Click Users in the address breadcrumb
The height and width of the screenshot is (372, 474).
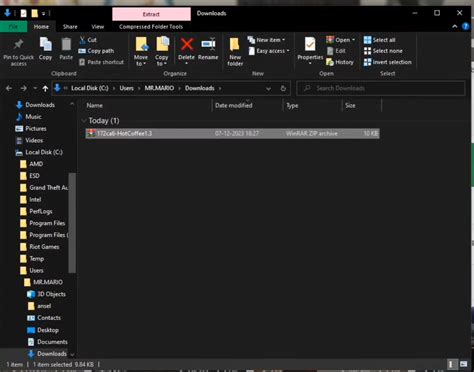point(126,88)
